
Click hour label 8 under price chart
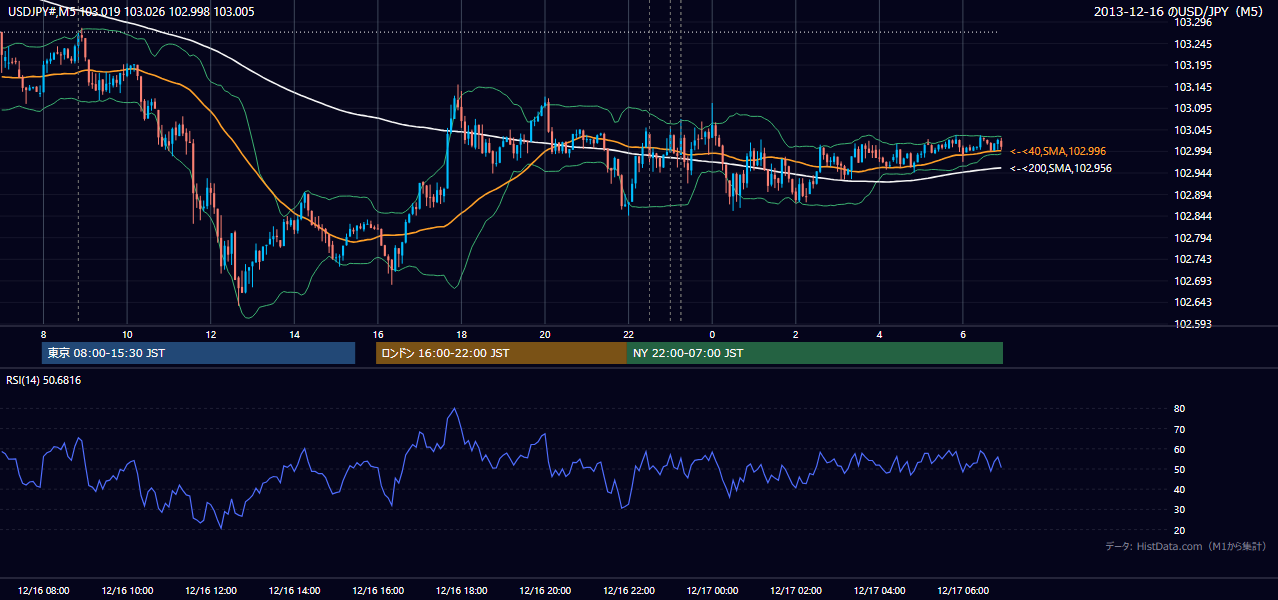click(43, 334)
